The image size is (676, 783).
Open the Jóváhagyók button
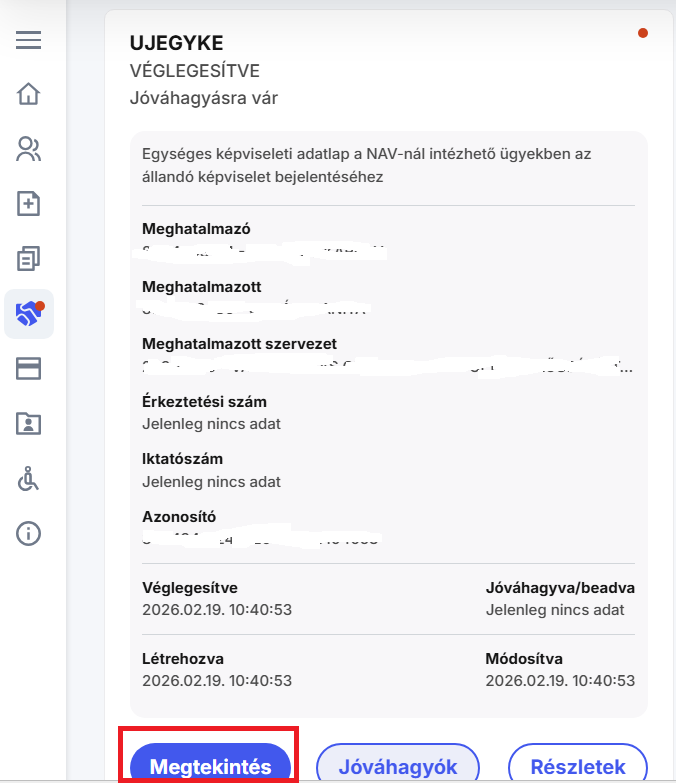[x=398, y=767]
